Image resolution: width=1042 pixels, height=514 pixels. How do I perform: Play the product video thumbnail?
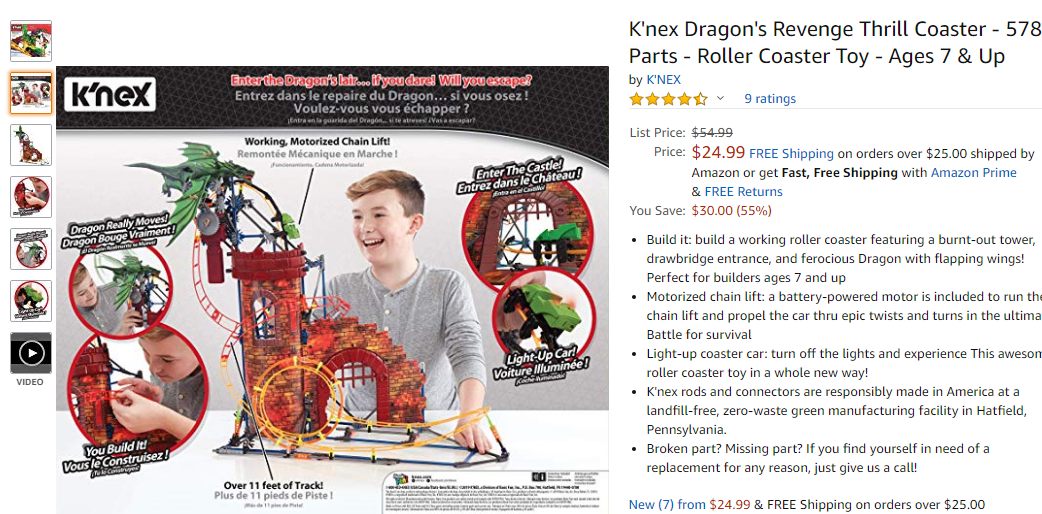pos(31,352)
